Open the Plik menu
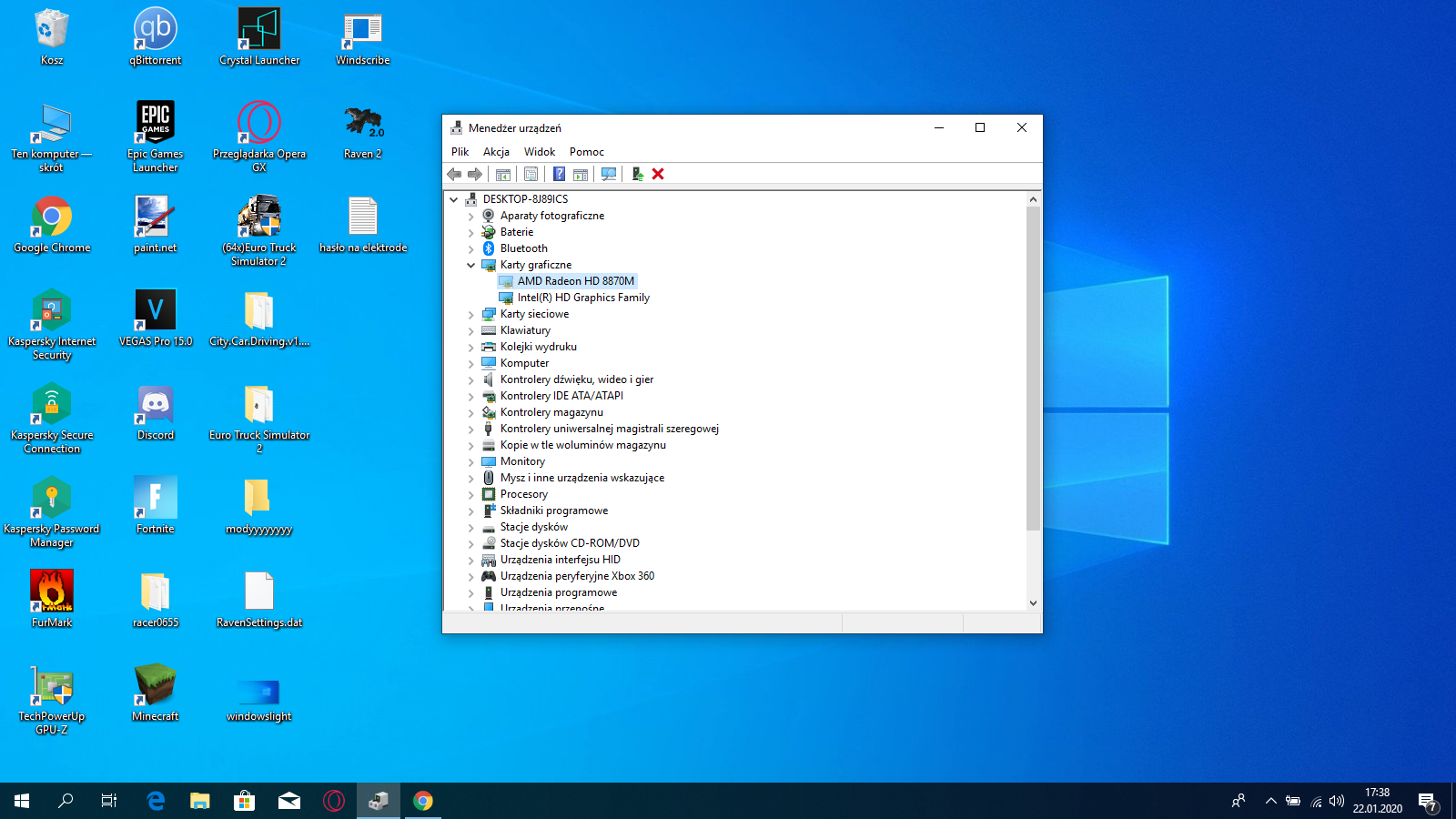 click(x=460, y=152)
